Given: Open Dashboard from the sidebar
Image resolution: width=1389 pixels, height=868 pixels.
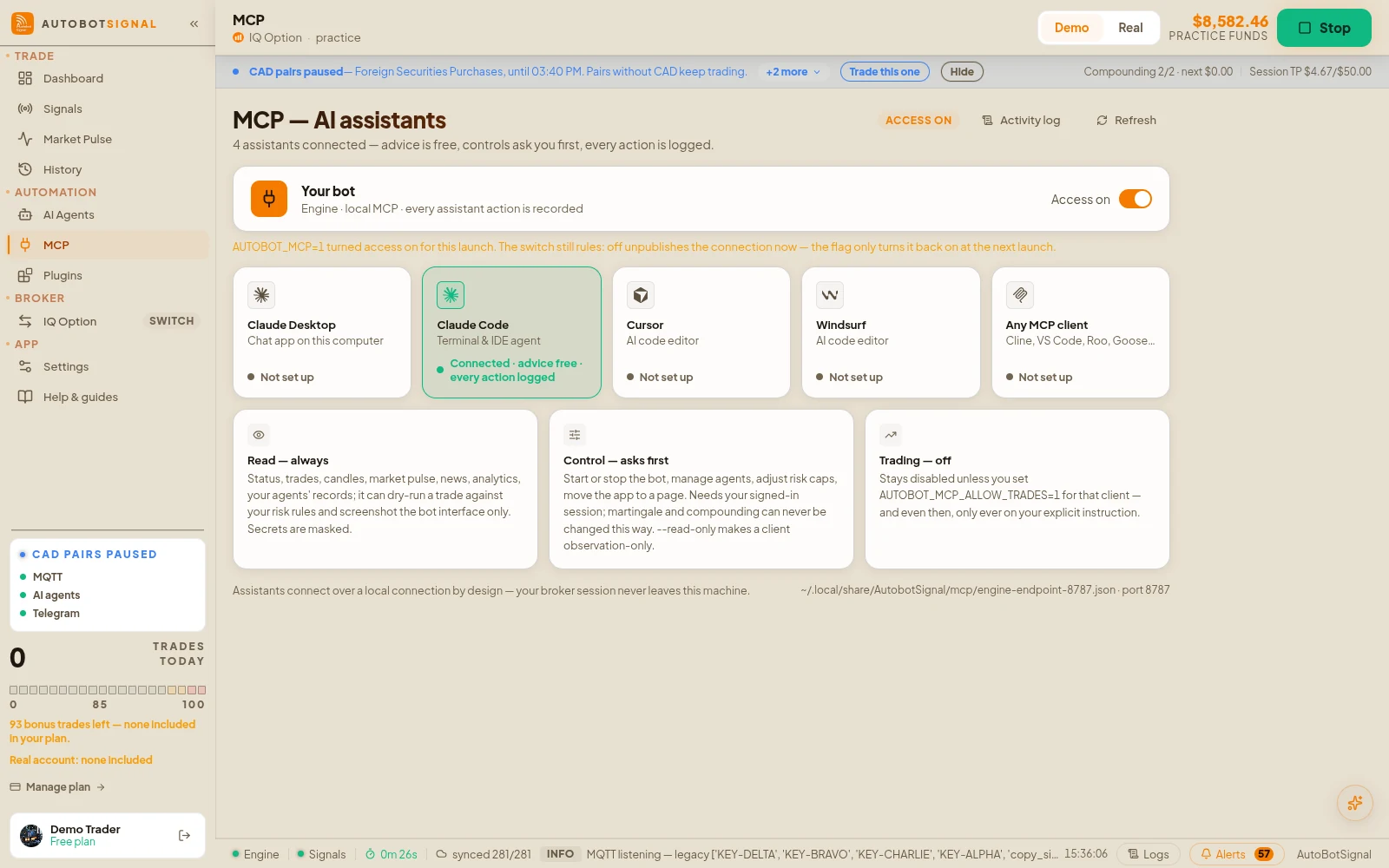Looking at the screenshot, I should 108,78.
